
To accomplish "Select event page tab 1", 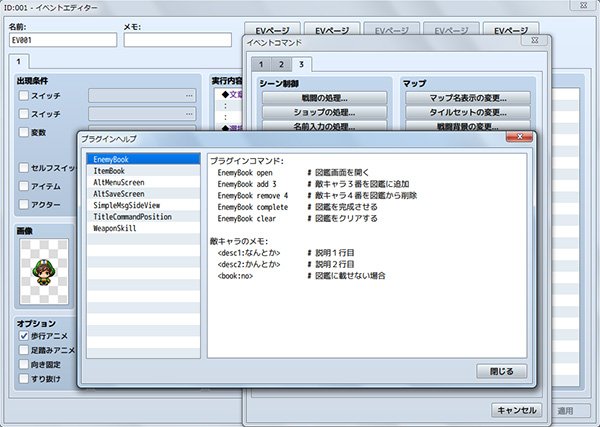I will (x=18, y=61).
